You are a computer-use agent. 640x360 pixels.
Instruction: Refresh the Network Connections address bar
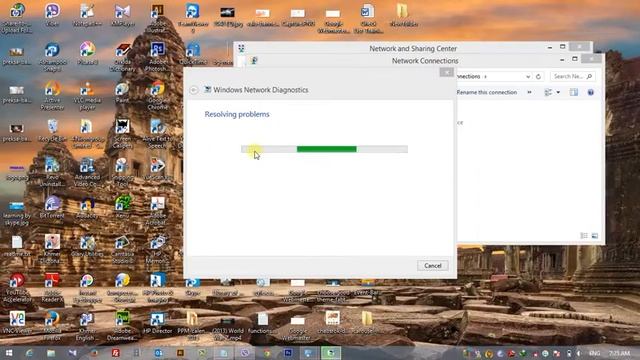pyautogui.click(x=538, y=76)
